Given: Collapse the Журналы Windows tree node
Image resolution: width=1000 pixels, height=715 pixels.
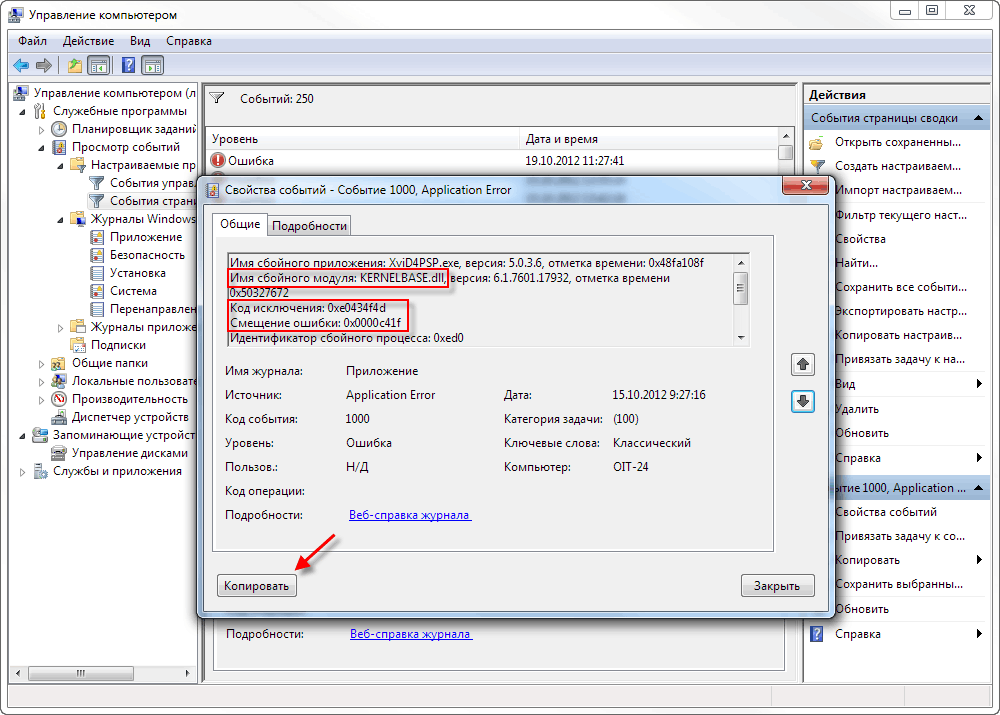Looking at the screenshot, I should pyautogui.click(x=60, y=219).
